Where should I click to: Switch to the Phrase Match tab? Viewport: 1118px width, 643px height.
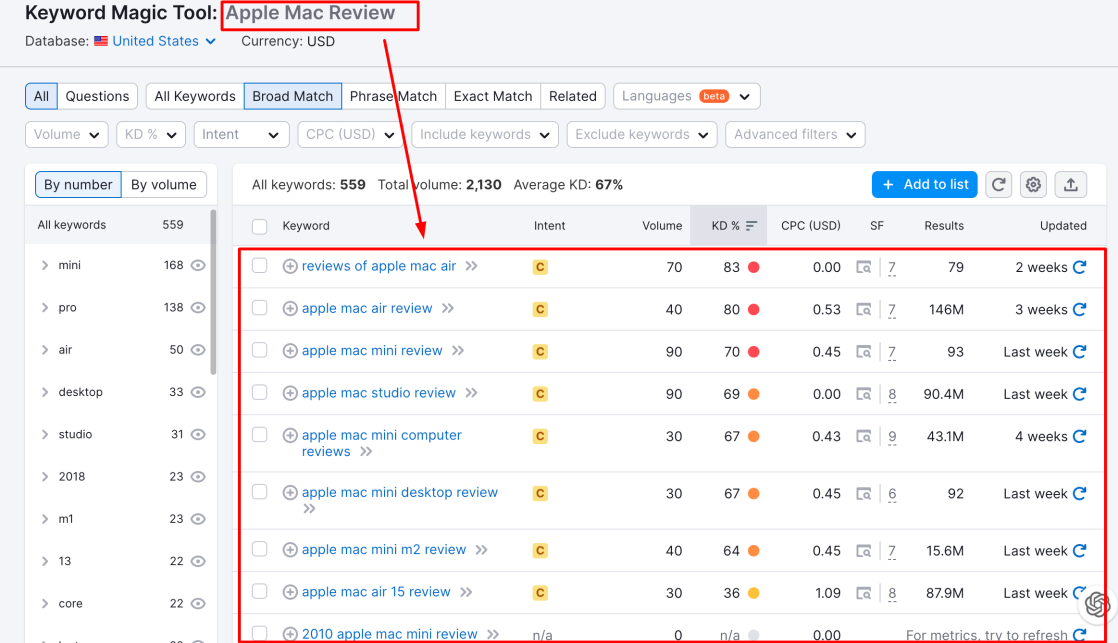[393, 97]
